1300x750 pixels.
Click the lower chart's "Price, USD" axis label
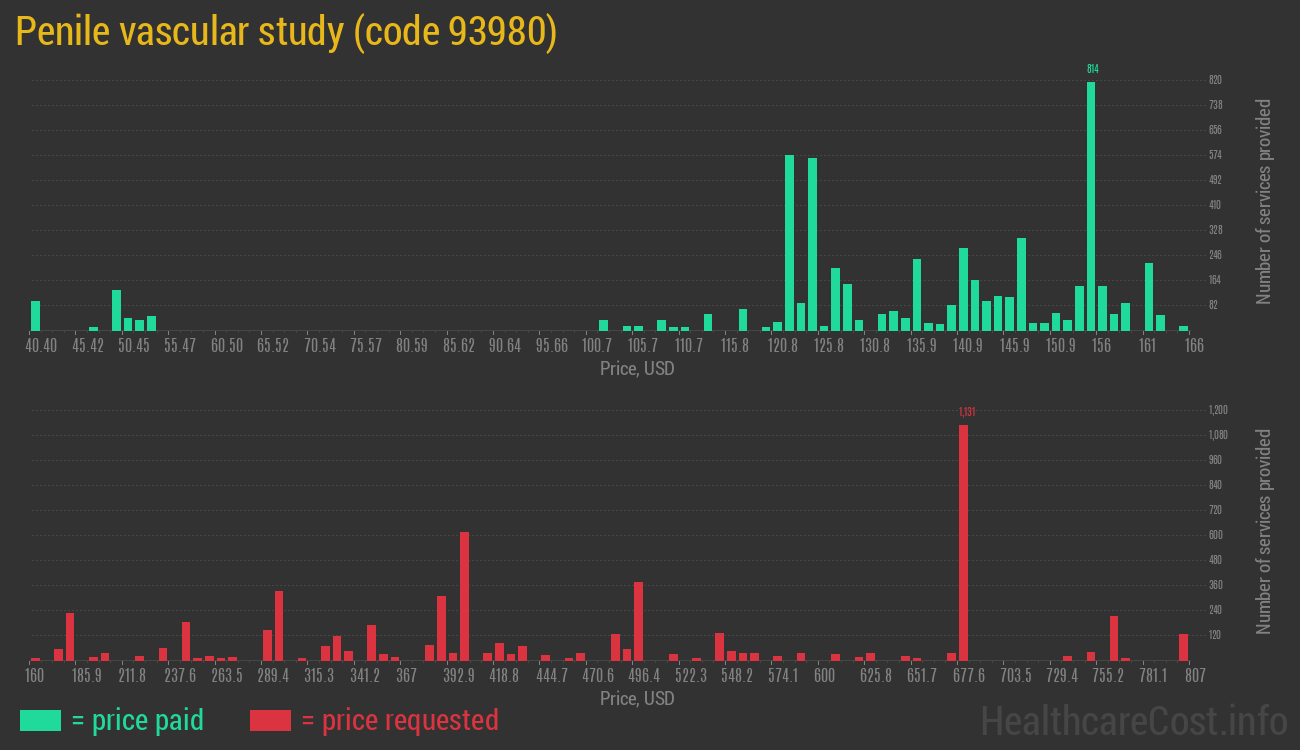[x=637, y=698]
